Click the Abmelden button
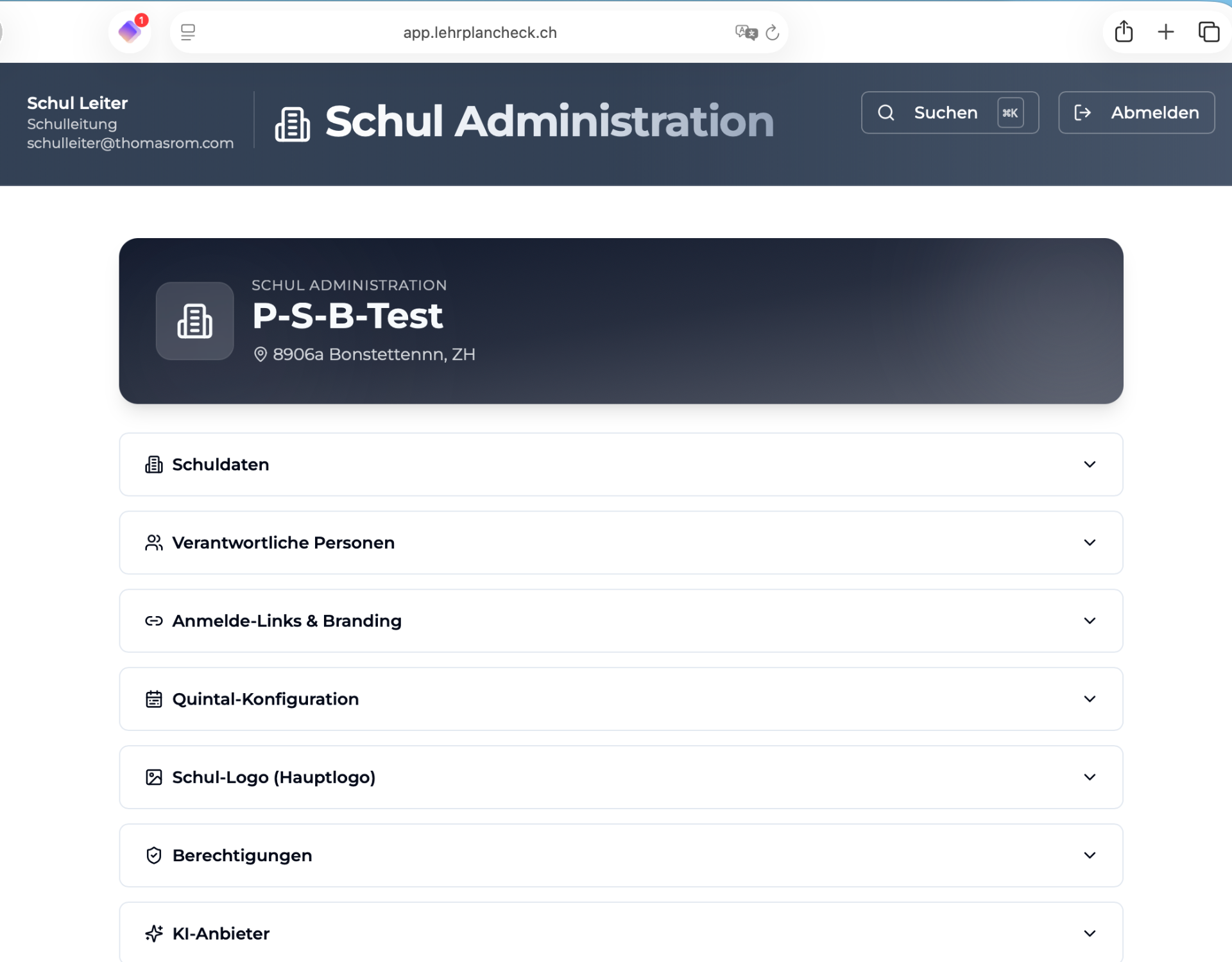The height and width of the screenshot is (962, 1232). pos(1136,112)
